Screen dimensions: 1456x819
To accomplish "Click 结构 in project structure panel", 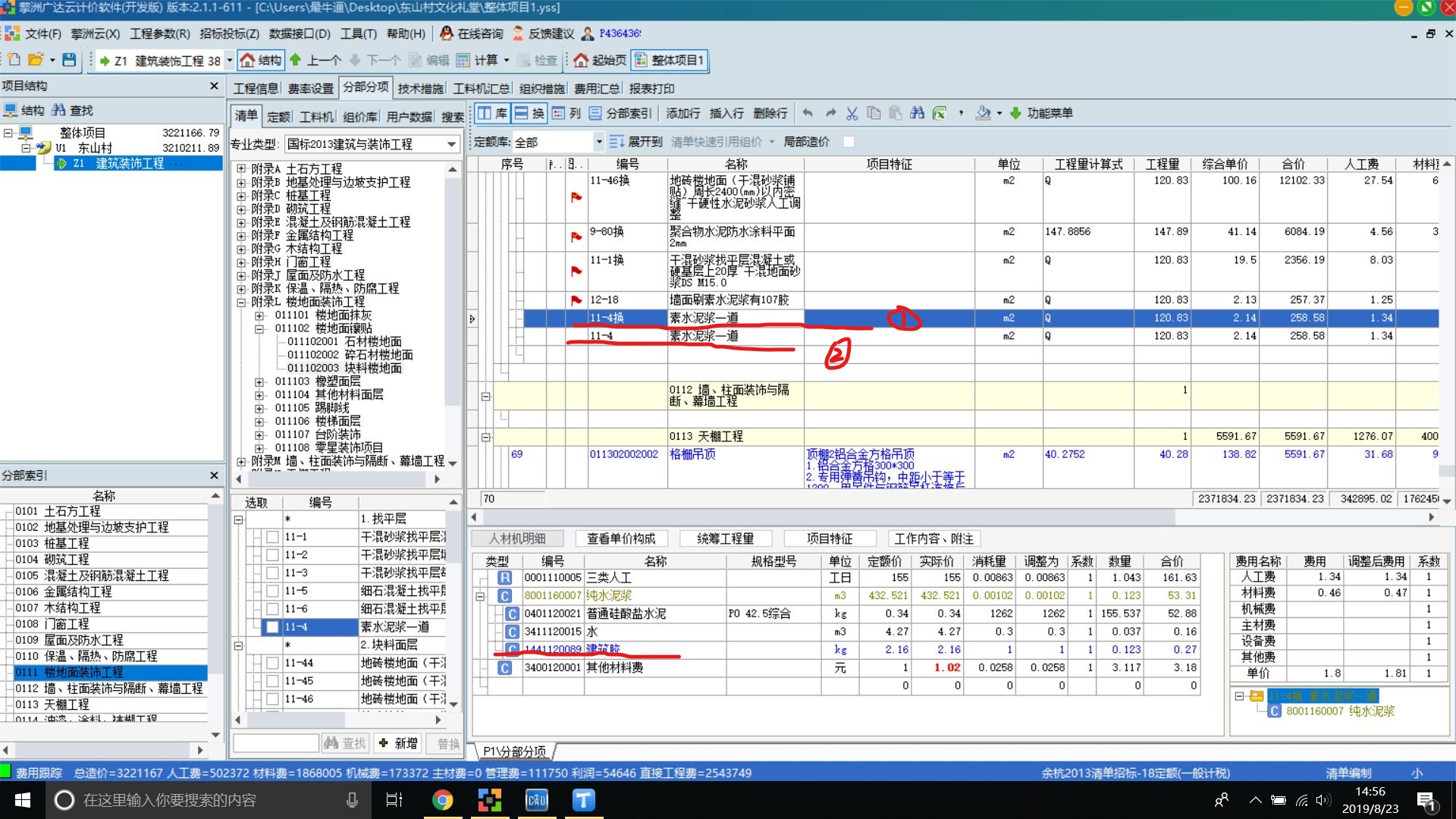I will [24, 111].
